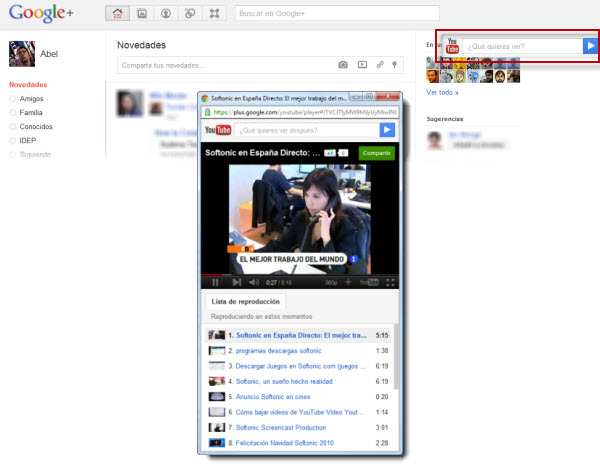Play 'Felicitación Navidad Softonic 2010' item
Viewport: 600px width, 472px height.
tap(298, 443)
